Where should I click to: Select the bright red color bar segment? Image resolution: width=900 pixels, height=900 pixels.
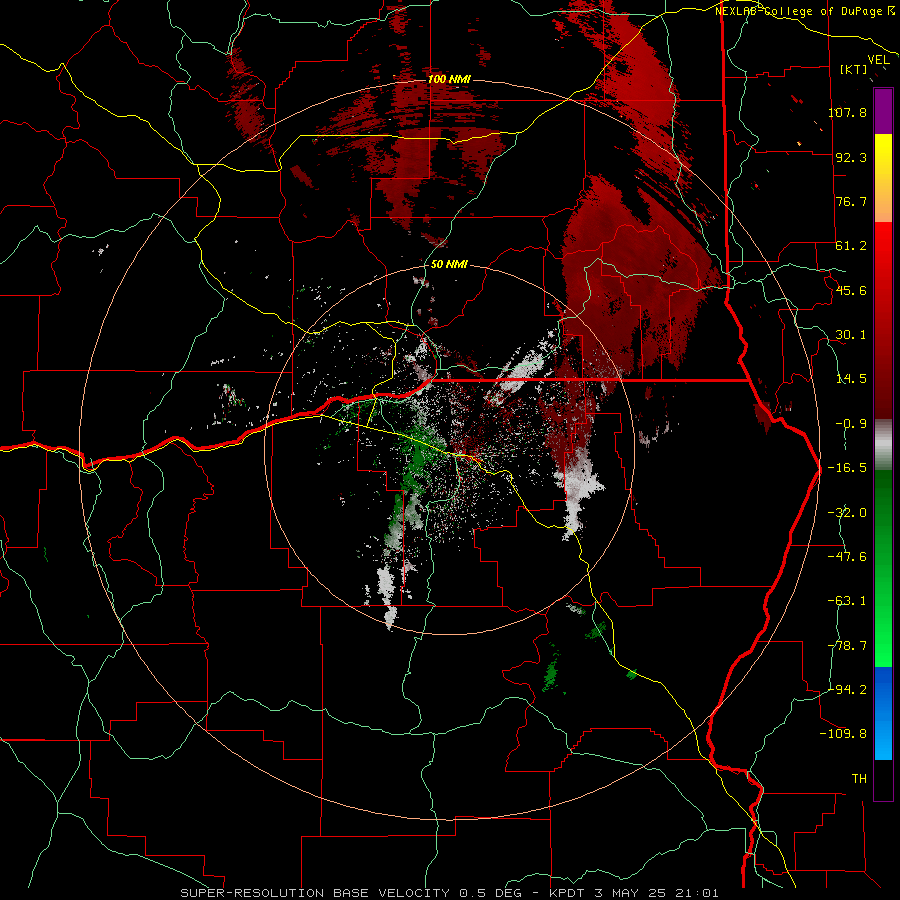(883, 320)
